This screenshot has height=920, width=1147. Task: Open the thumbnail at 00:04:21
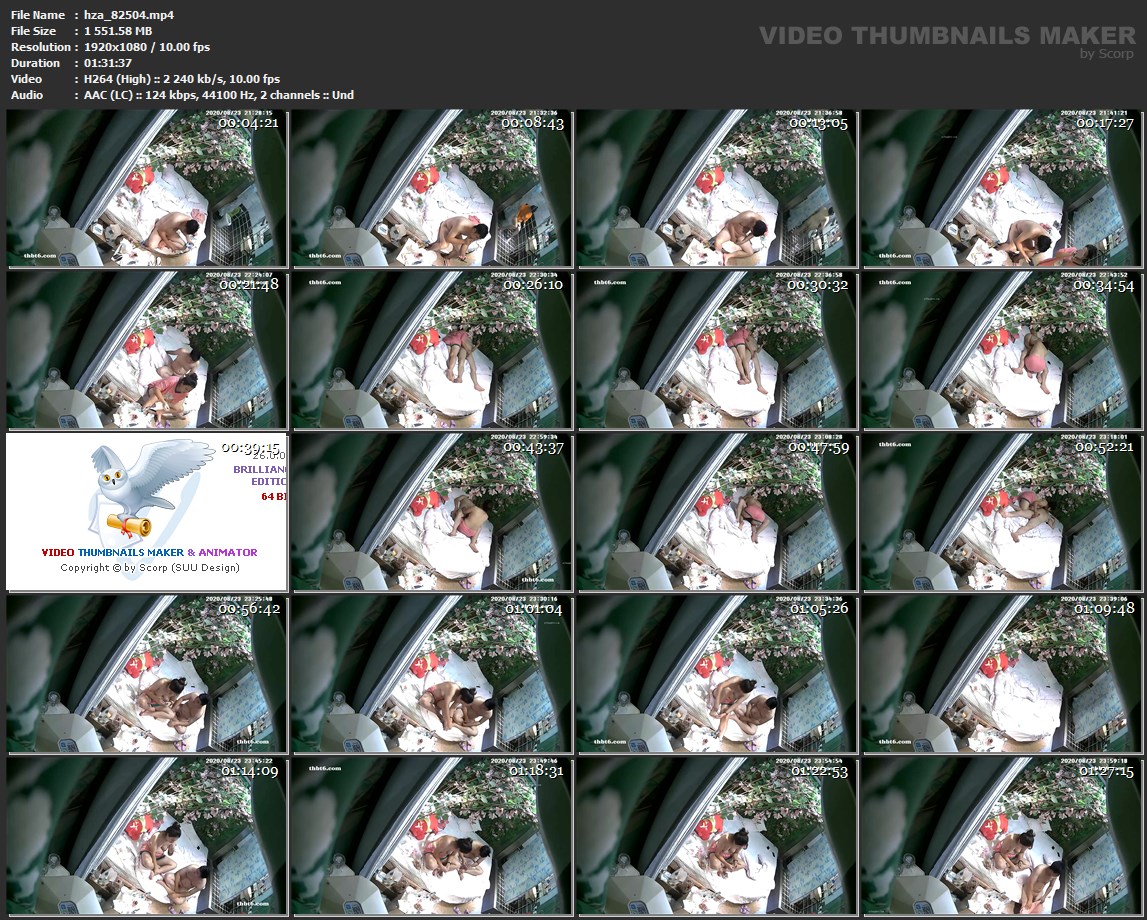146,188
